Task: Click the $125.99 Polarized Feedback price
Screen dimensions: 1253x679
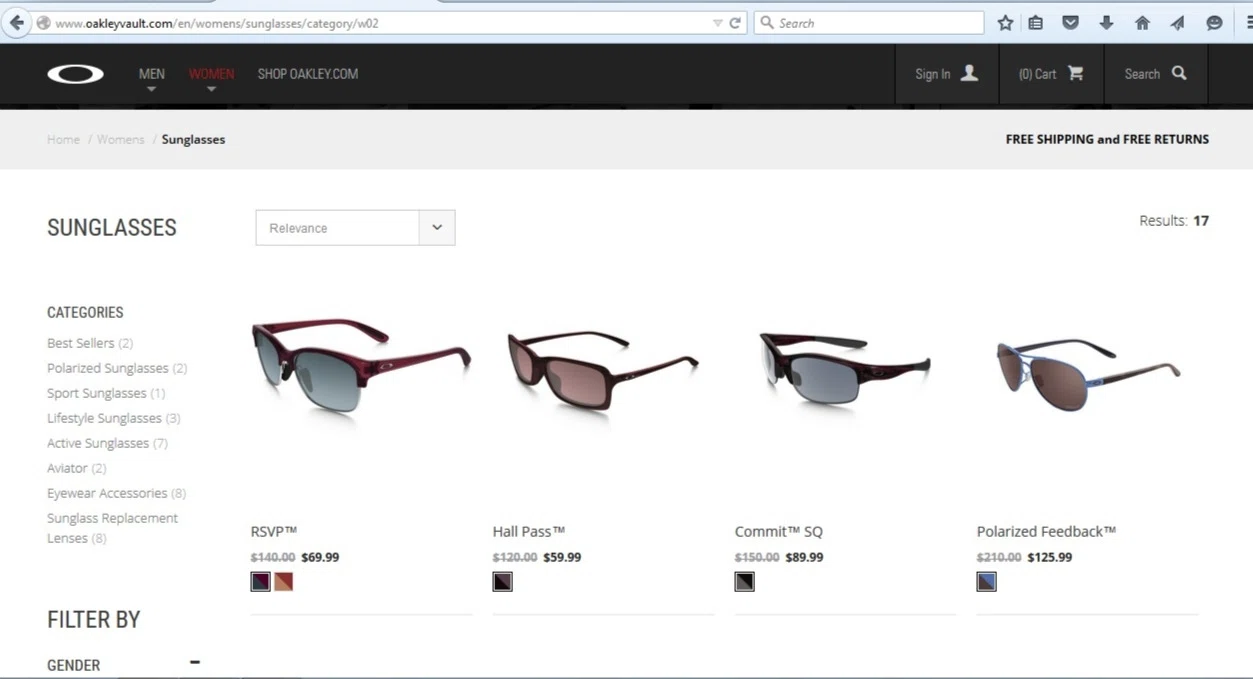Action: click(x=1050, y=557)
